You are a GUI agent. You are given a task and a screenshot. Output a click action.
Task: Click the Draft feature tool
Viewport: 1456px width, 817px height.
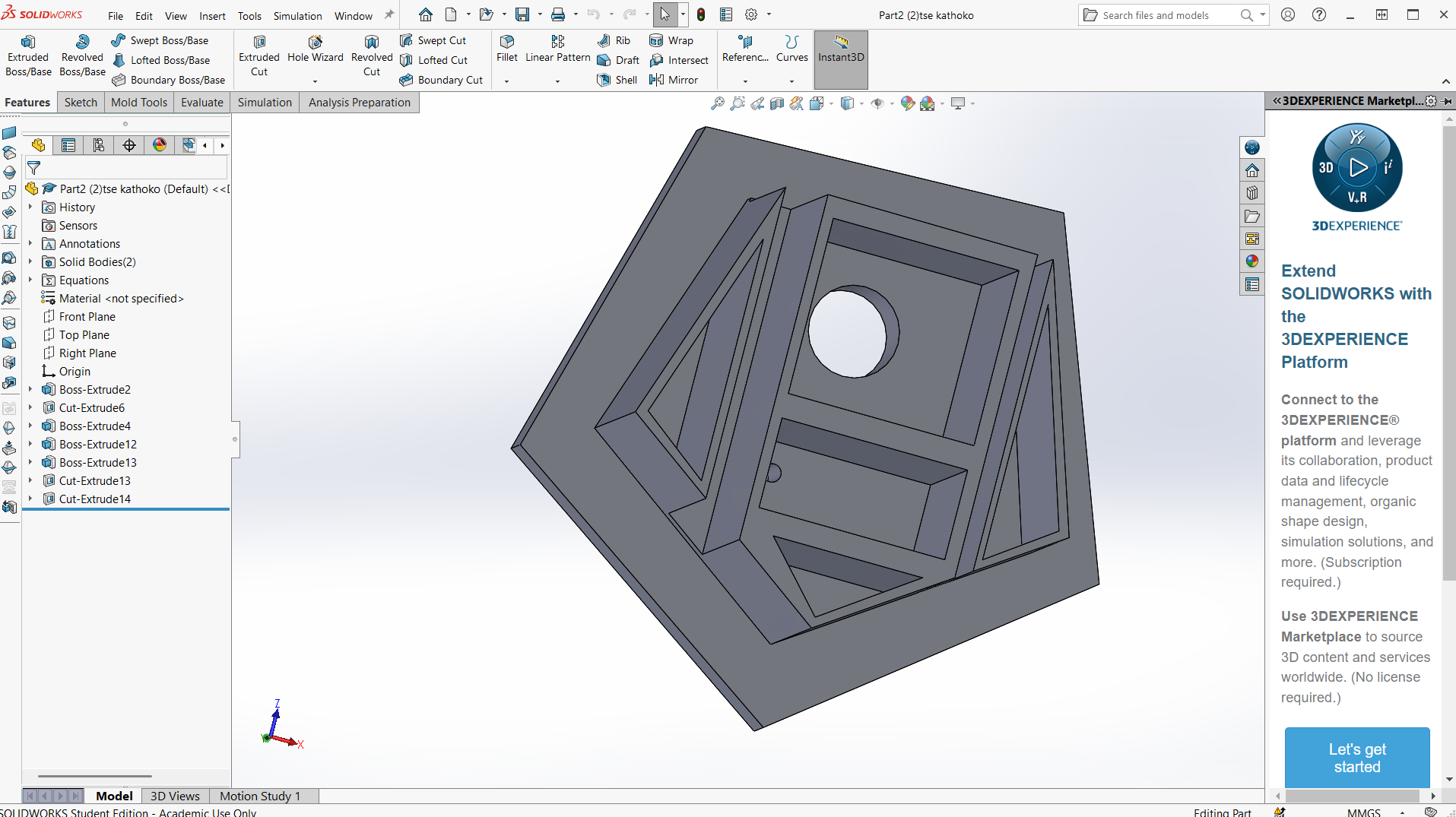pyautogui.click(x=618, y=60)
